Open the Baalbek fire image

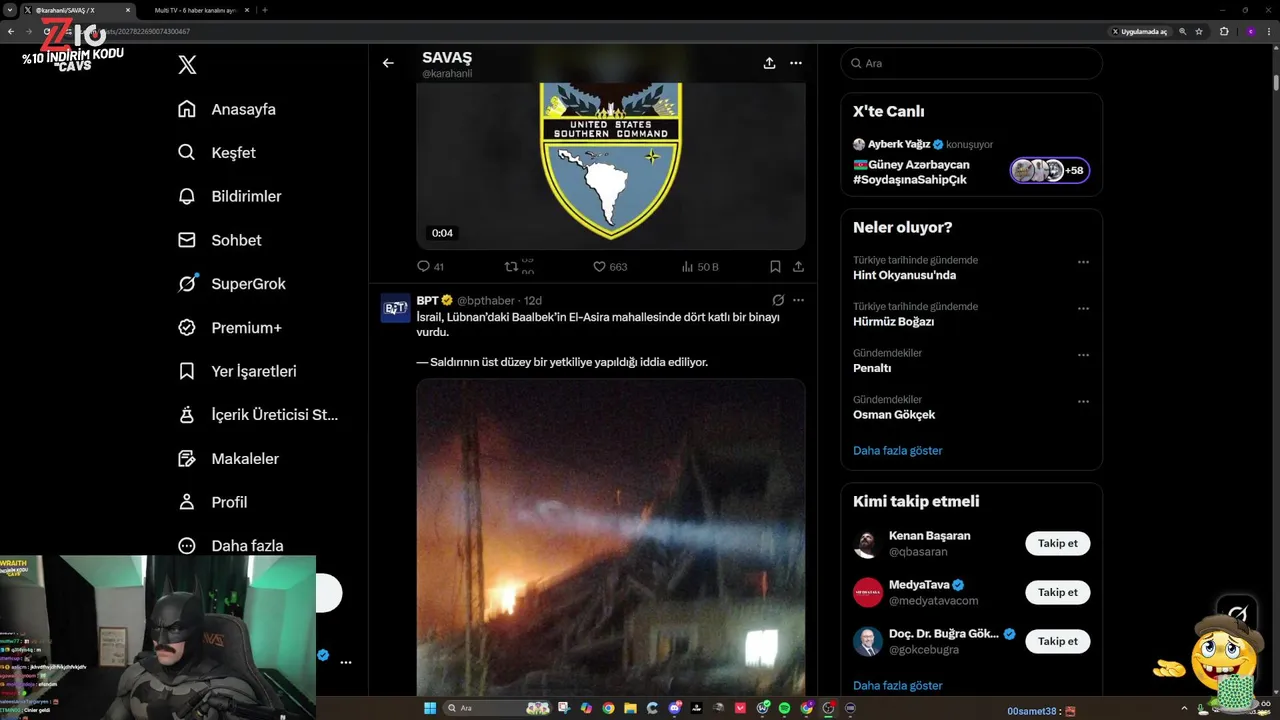click(611, 537)
